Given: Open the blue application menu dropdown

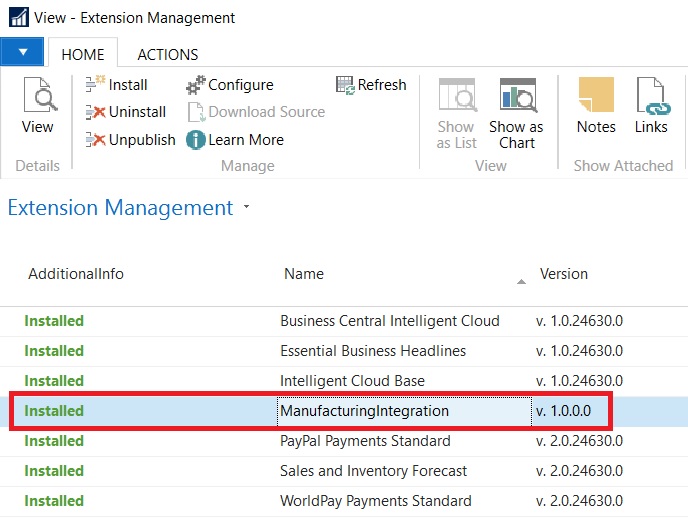Looking at the screenshot, I should tap(22, 51).
